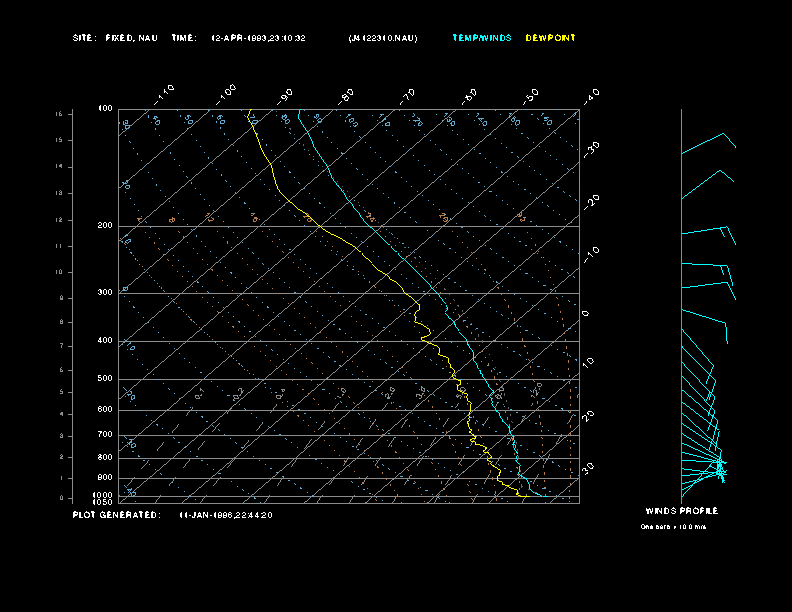Click the wind barb scale note
Viewport: 792px width, 612px height.
[673, 526]
